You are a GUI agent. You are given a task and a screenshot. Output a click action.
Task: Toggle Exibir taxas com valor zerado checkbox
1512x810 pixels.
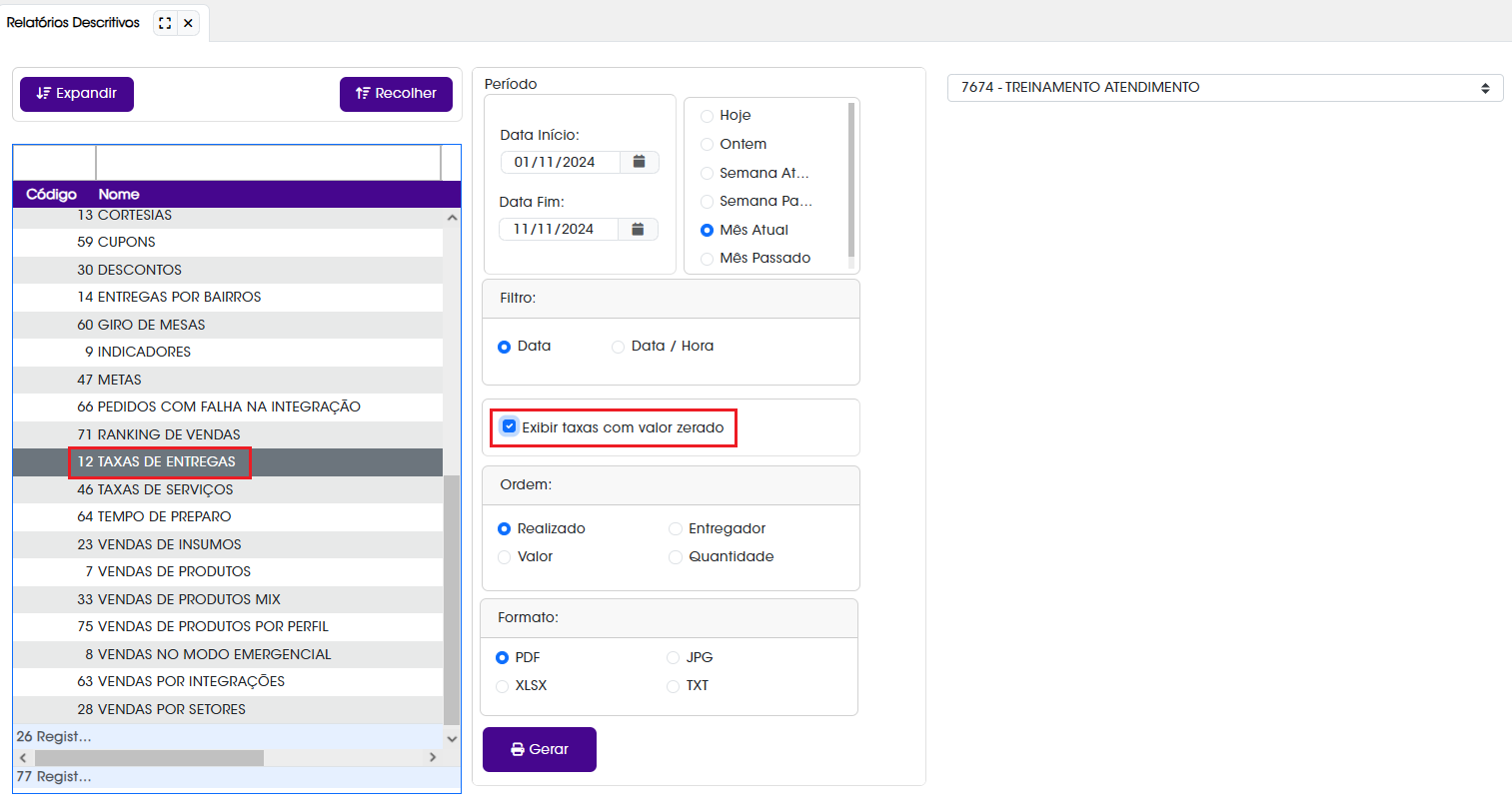[x=510, y=426]
